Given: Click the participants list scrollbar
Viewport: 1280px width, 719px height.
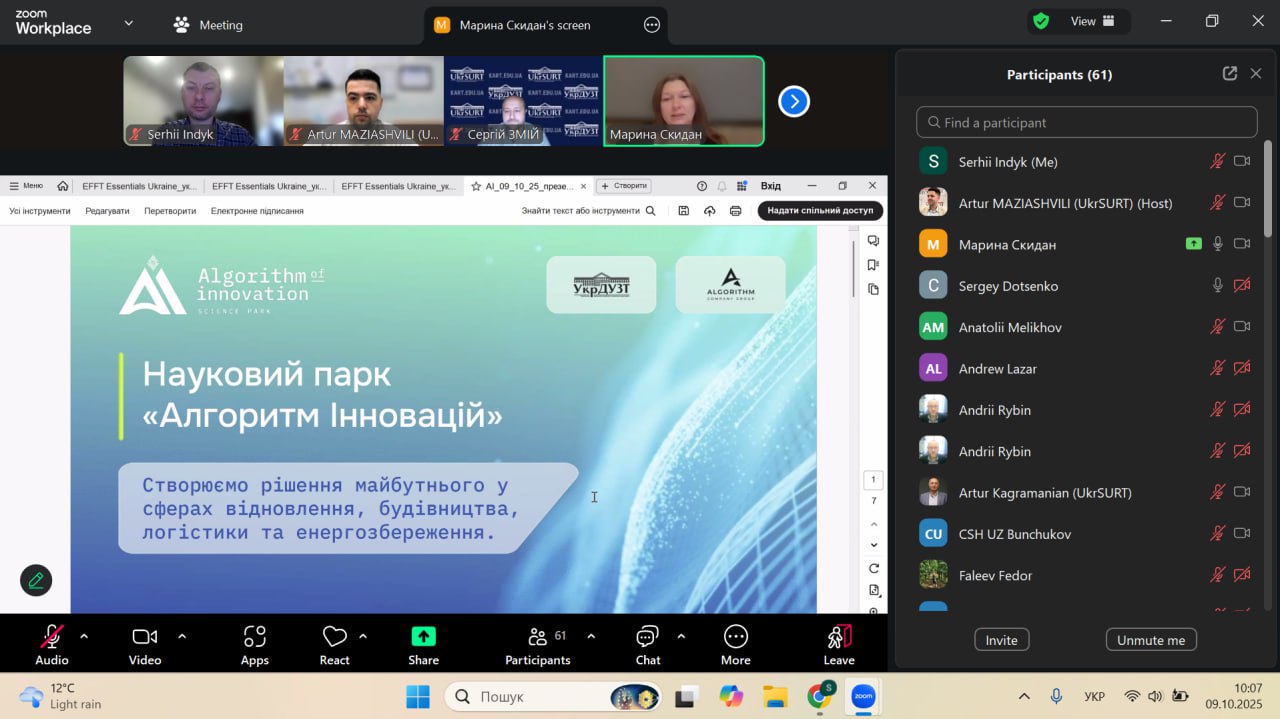Looking at the screenshot, I should point(1268,190).
